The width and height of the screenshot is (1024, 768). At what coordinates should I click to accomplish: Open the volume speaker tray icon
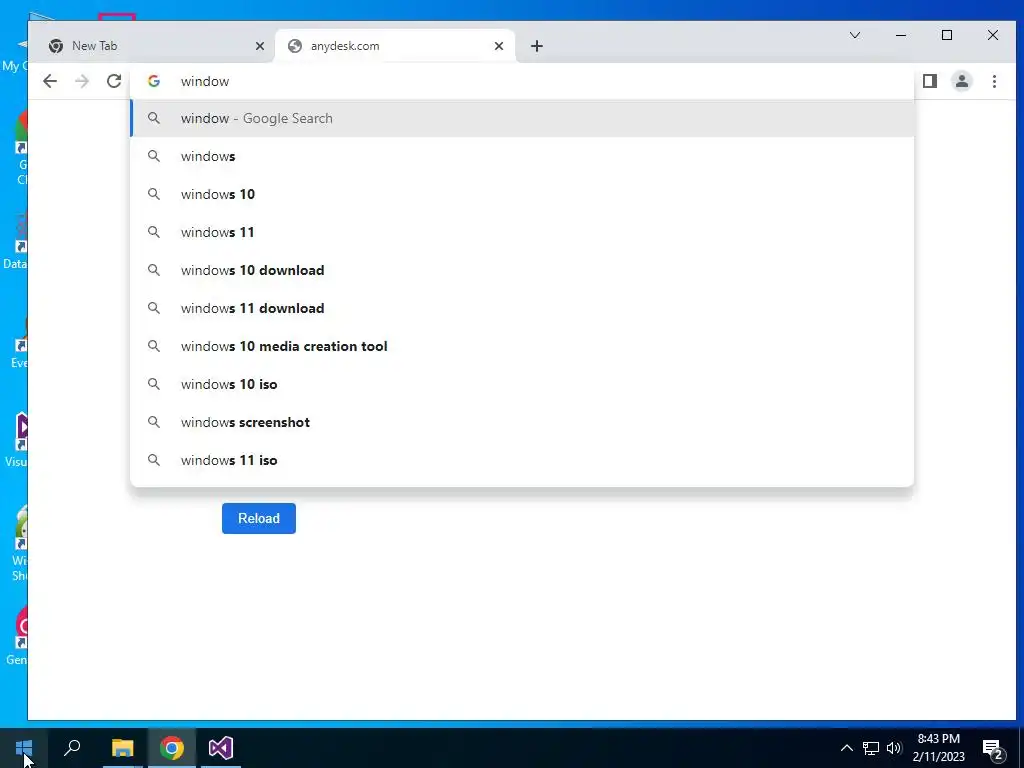[x=894, y=748]
